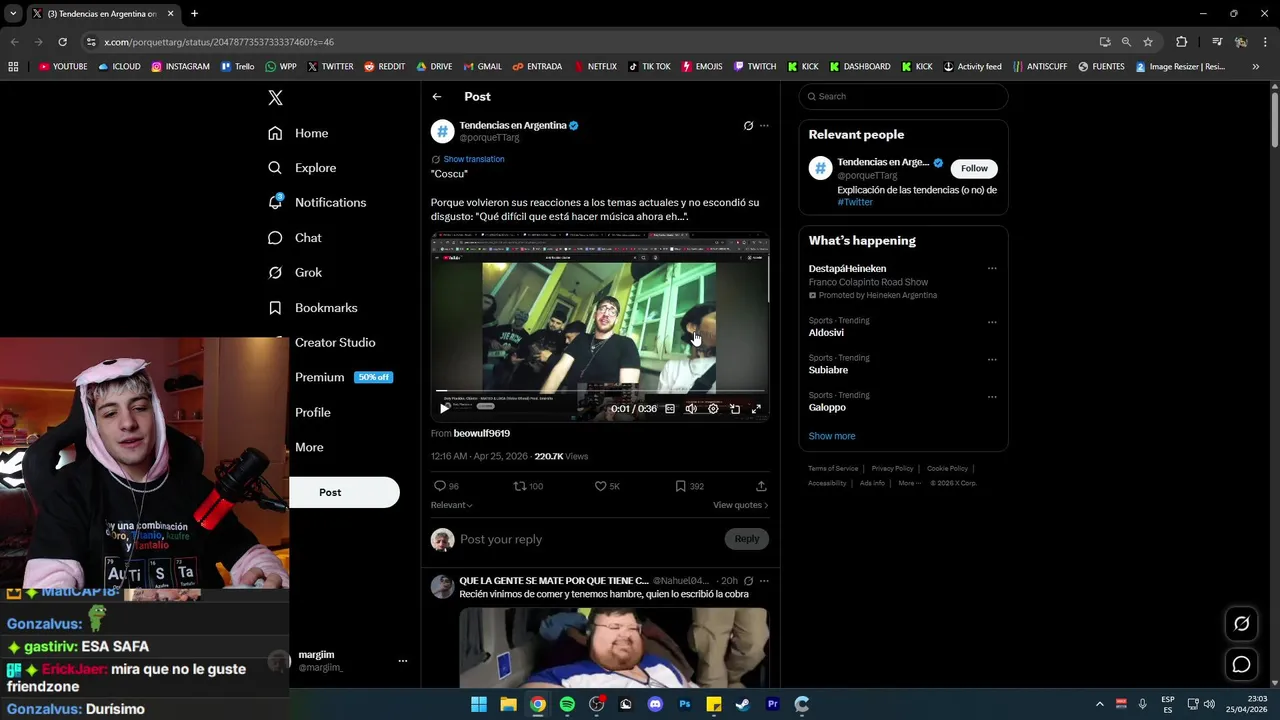Open Spotify from the taskbar
The height and width of the screenshot is (720, 1280).
(567, 704)
